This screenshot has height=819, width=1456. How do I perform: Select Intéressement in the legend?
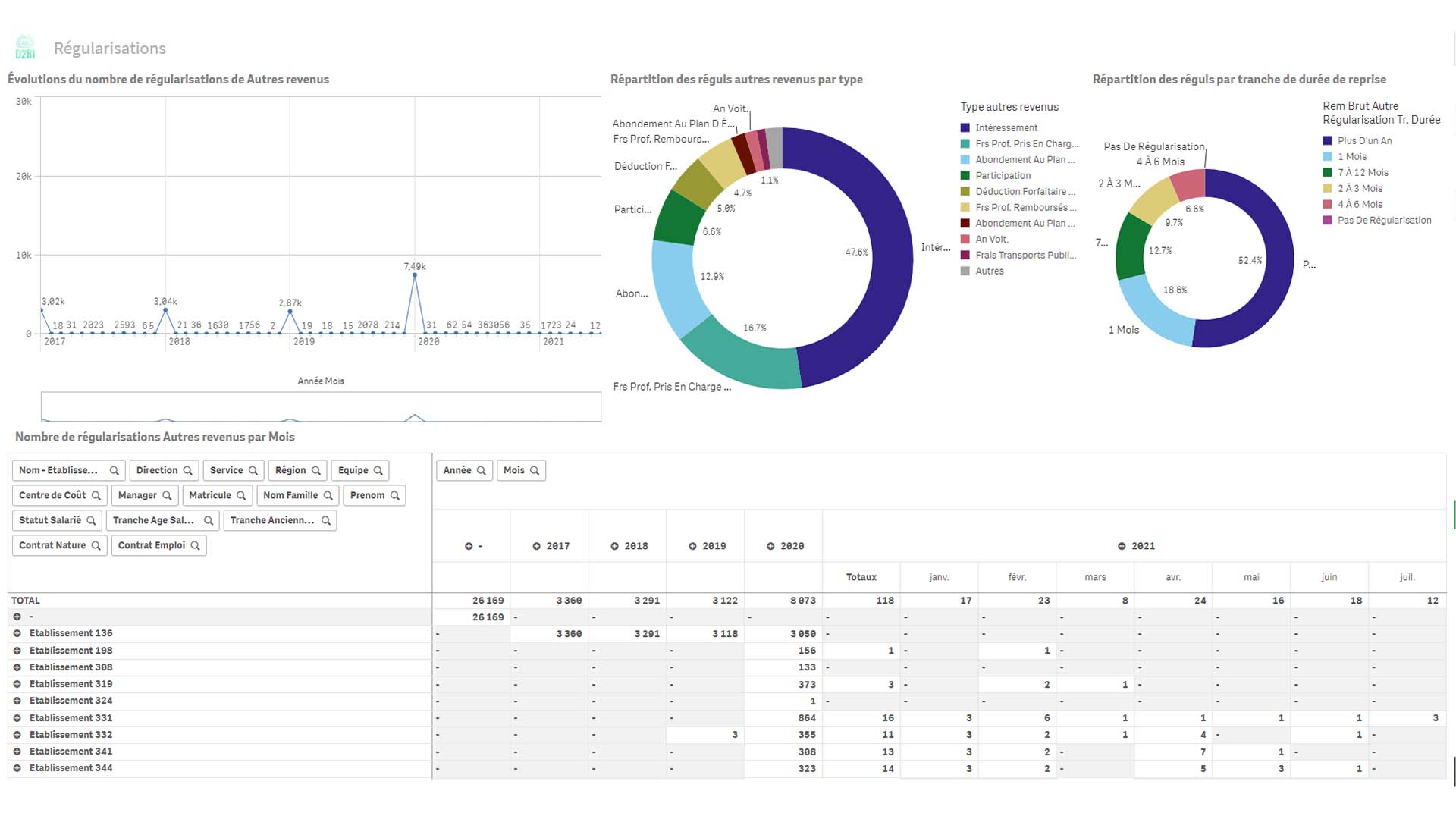(1006, 128)
